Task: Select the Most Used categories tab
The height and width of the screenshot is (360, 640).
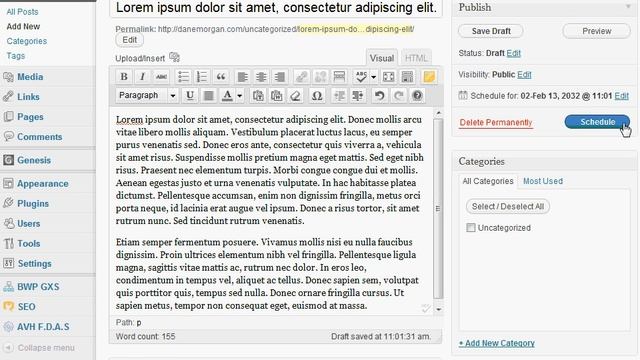Action: (543, 181)
